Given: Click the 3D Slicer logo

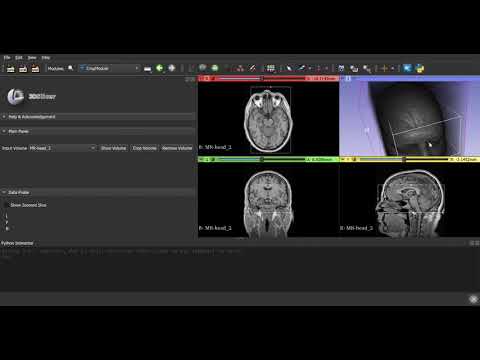Looking at the screenshot, I should pyautogui.click(x=32, y=96).
